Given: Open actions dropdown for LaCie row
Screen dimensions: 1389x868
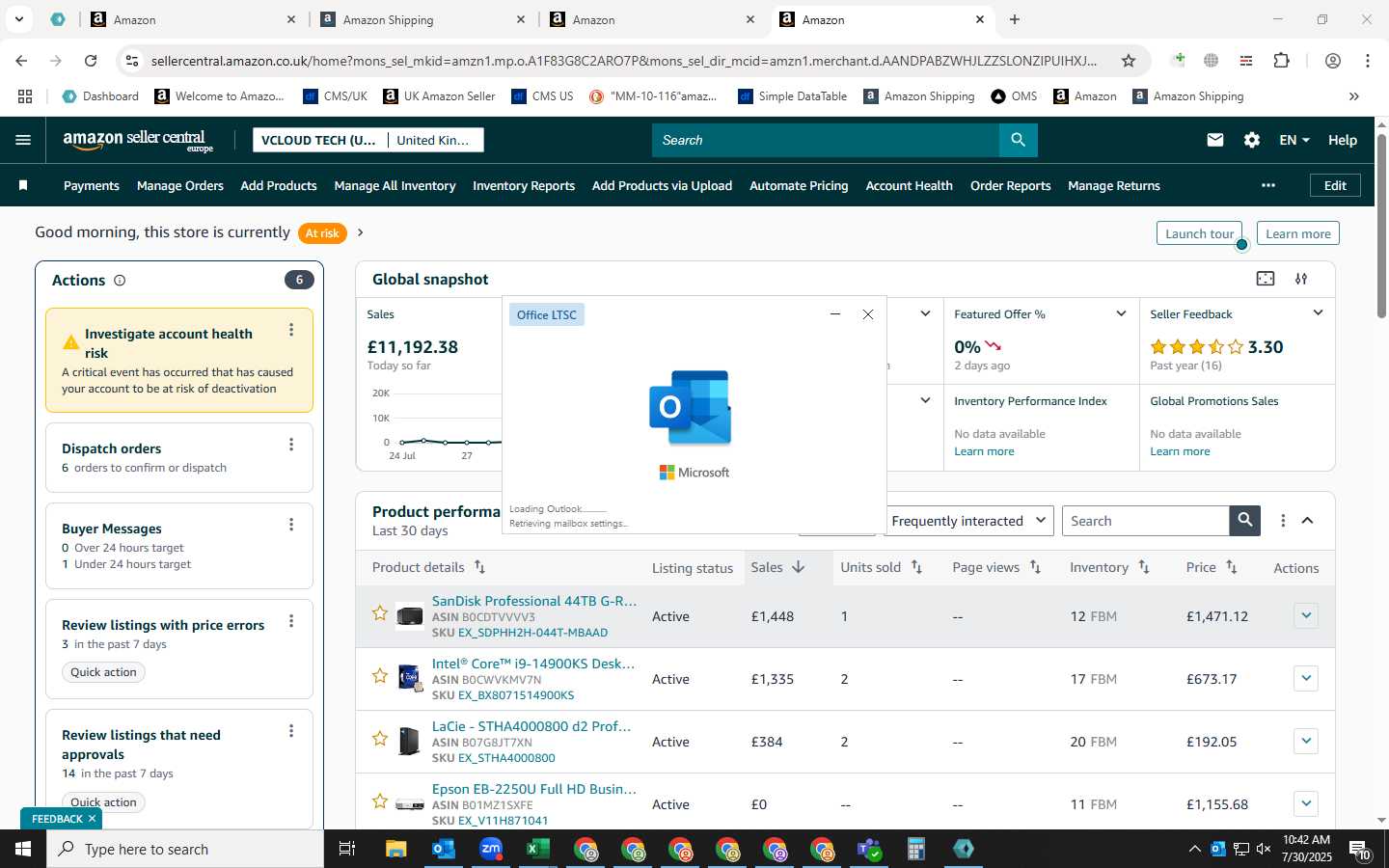Looking at the screenshot, I should (x=1306, y=741).
